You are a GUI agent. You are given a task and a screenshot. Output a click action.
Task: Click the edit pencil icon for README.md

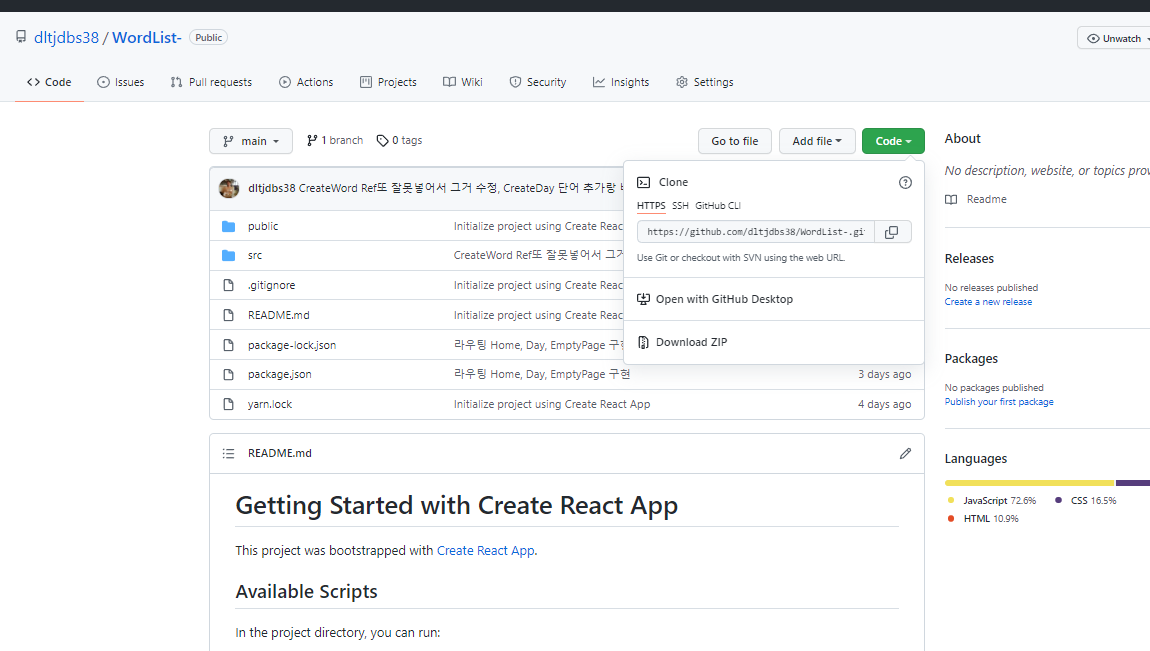pos(905,454)
